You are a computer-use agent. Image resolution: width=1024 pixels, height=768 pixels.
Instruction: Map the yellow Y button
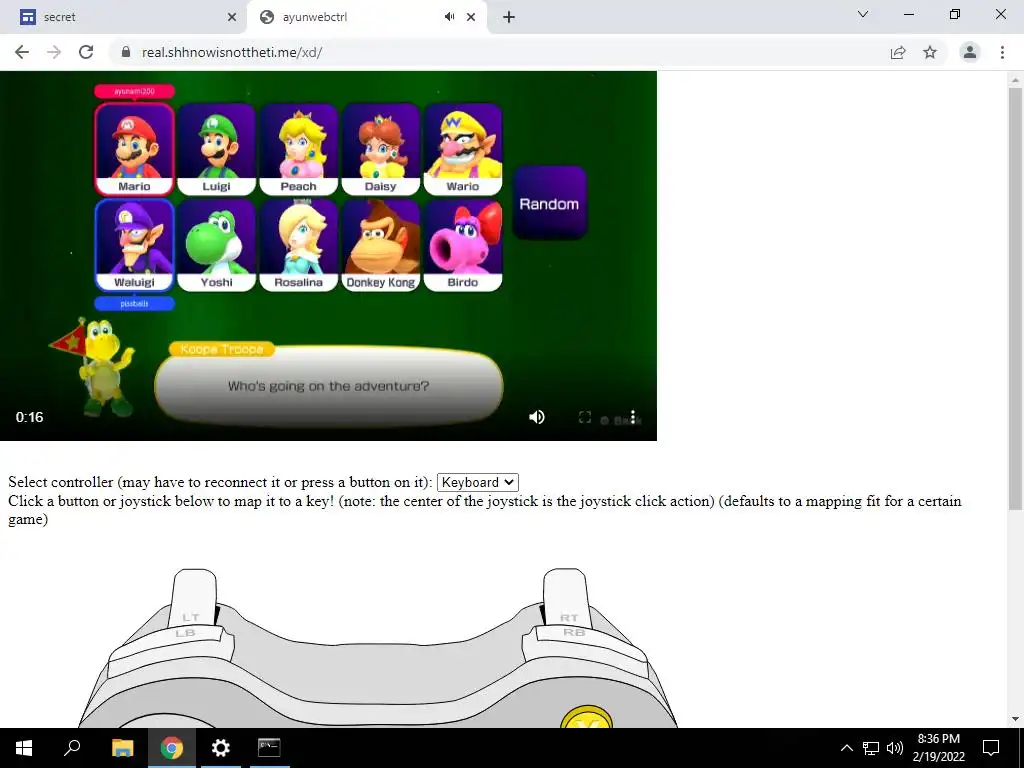pos(586,718)
